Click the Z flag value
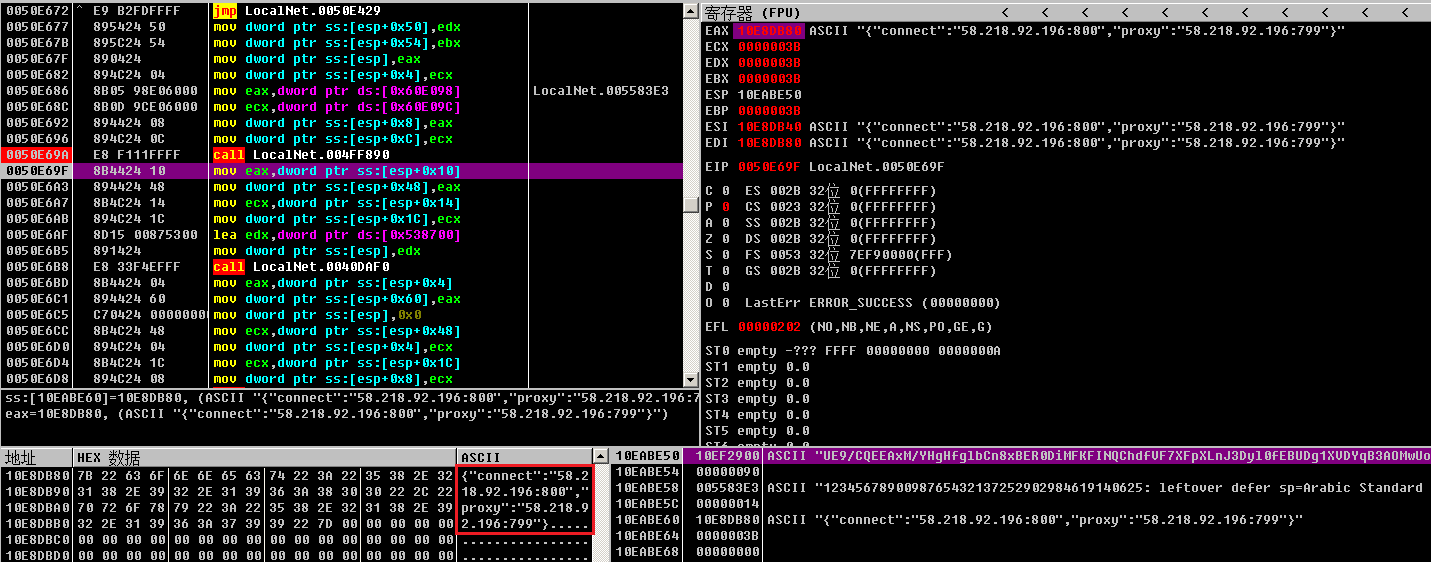This screenshot has height=562, width=1431. (x=725, y=239)
